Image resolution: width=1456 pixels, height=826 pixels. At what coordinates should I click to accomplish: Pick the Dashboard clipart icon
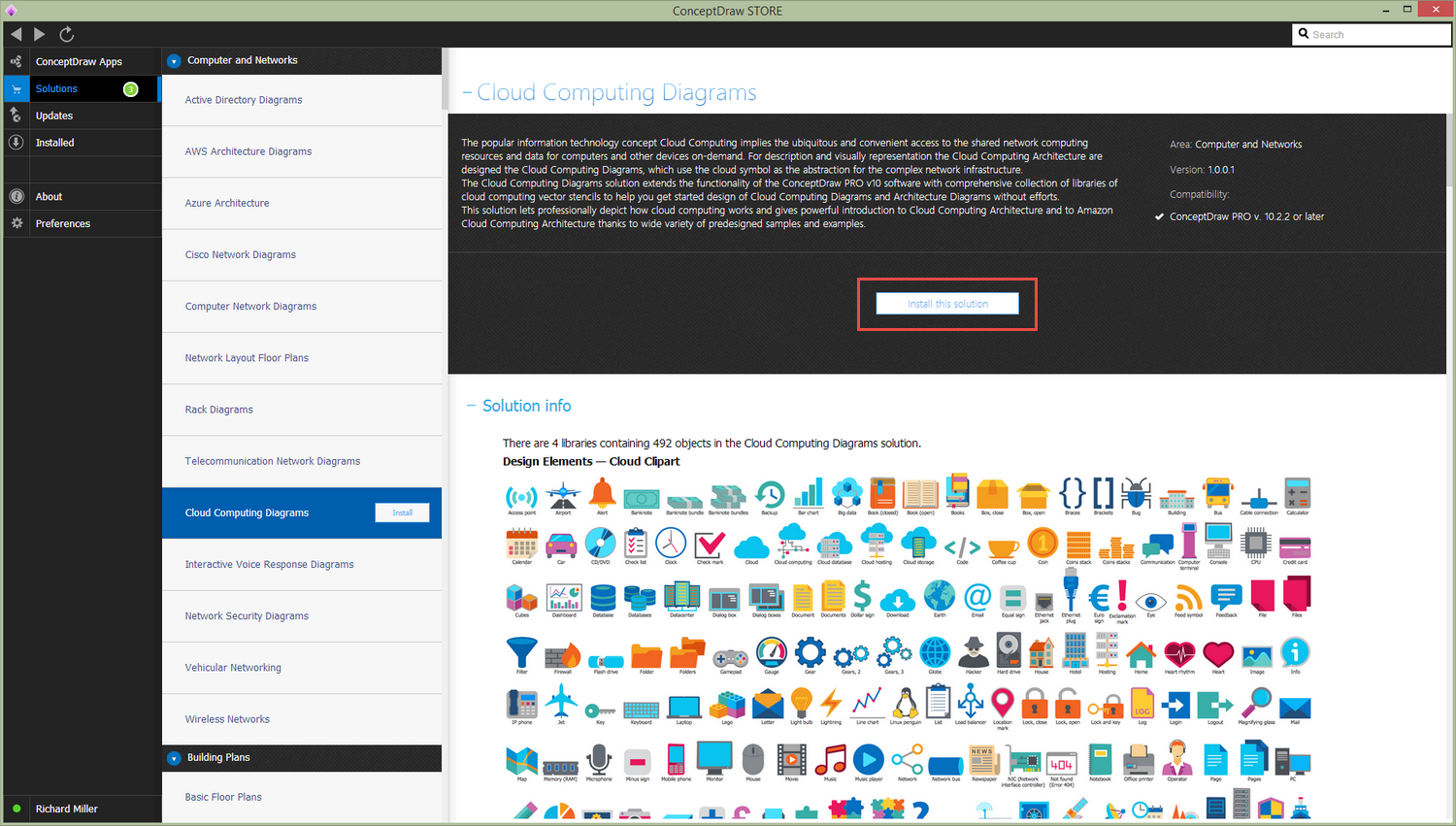[x=564, y=600]
